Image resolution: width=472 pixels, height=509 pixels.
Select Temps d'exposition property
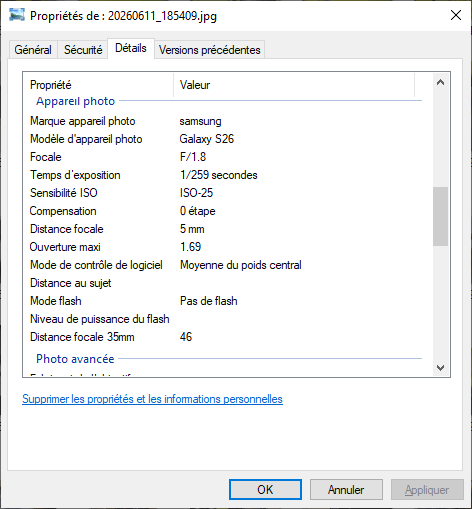(x=75, y=175)
